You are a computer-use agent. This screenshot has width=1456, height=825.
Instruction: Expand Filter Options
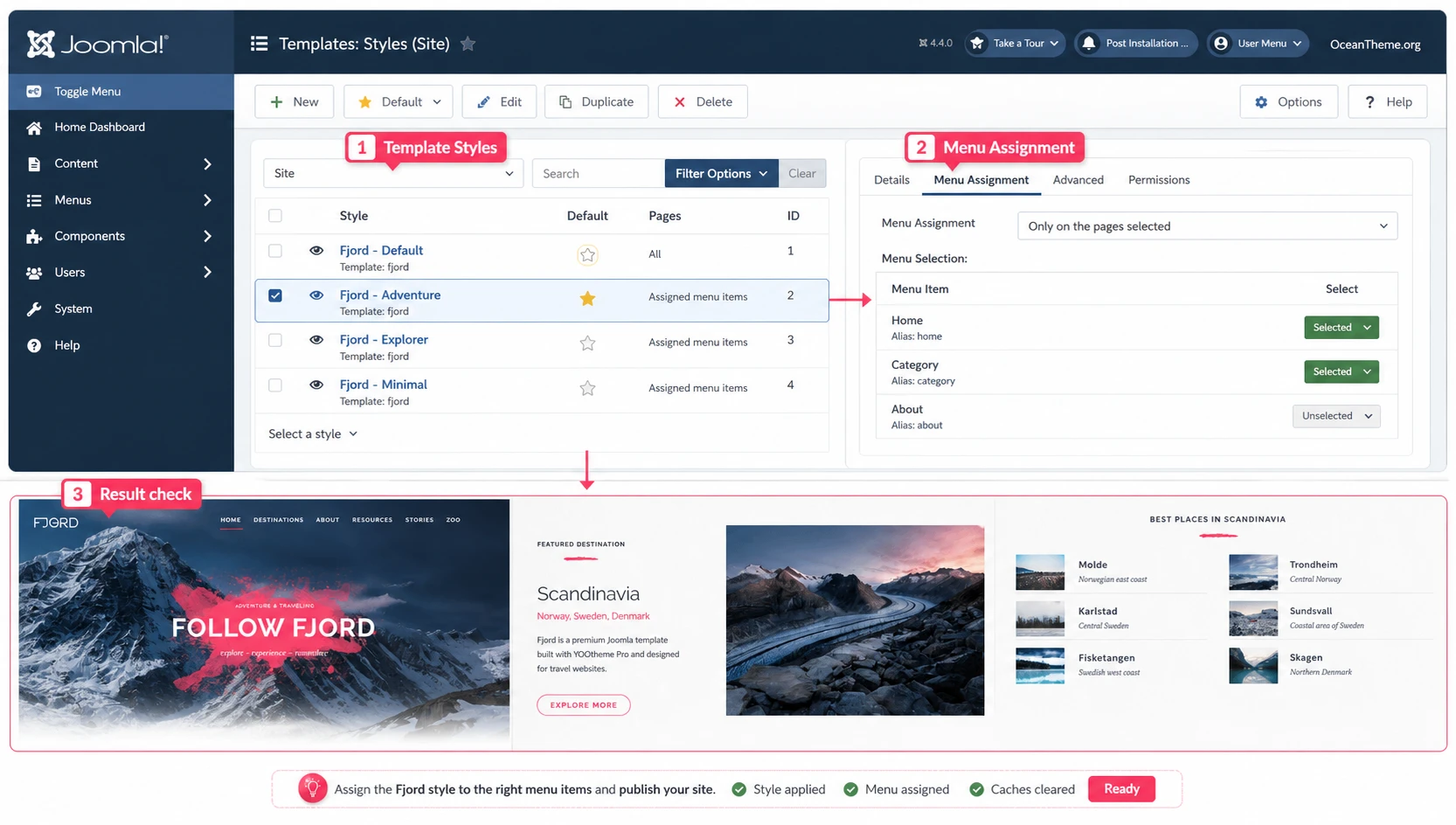coord(721,173)
